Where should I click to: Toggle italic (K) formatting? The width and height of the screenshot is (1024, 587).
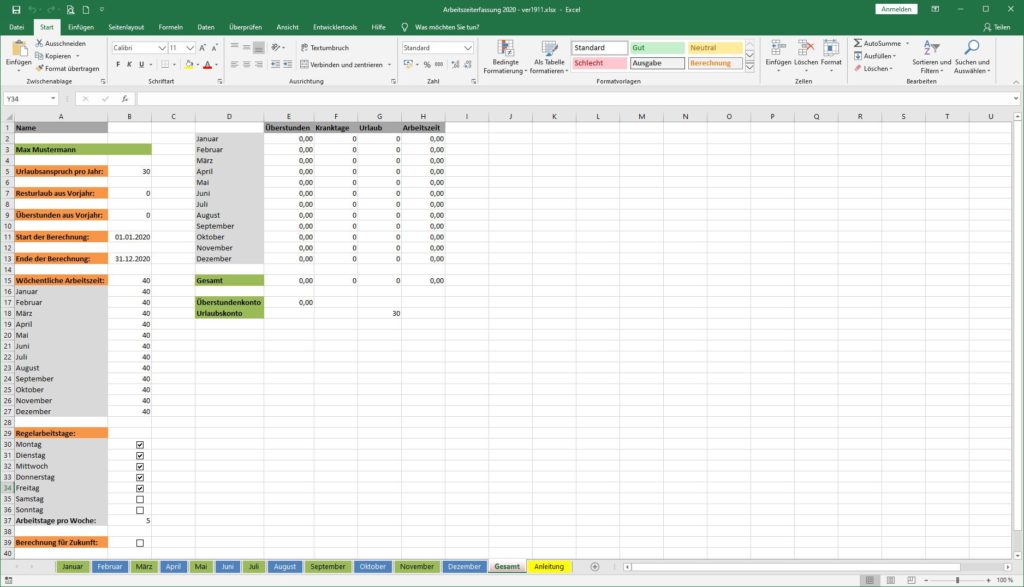click(129, 65)
